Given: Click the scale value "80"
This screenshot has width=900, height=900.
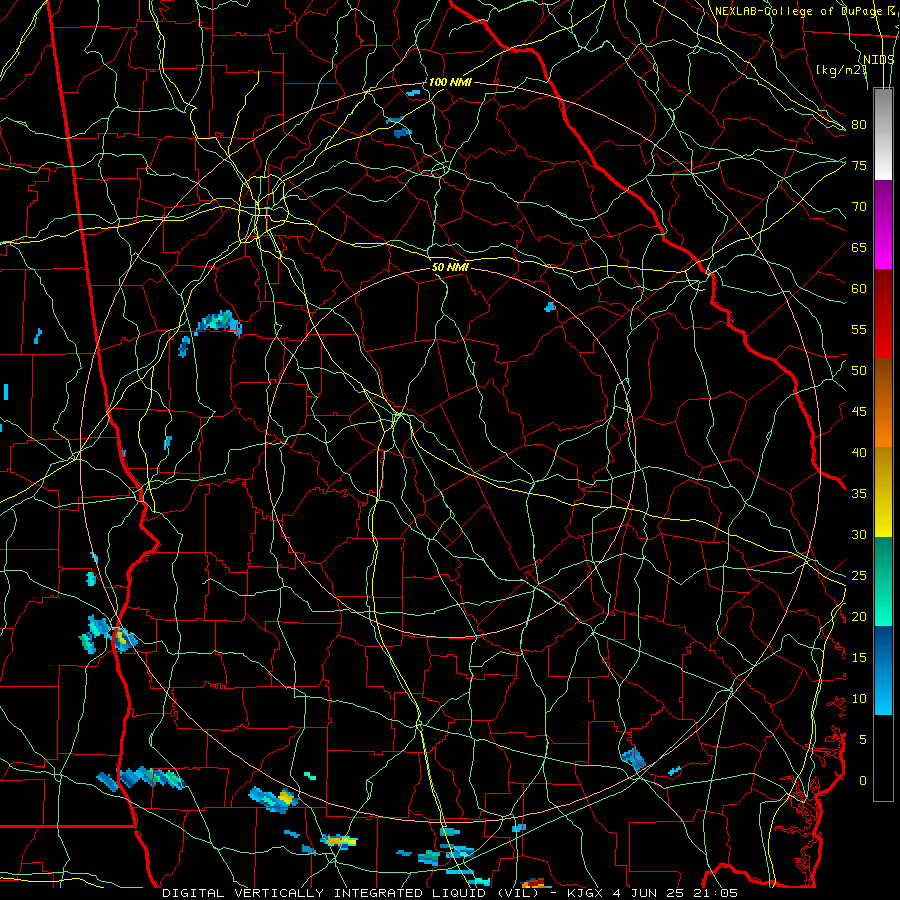Looking at the screenshot, I should coord(859,125).
